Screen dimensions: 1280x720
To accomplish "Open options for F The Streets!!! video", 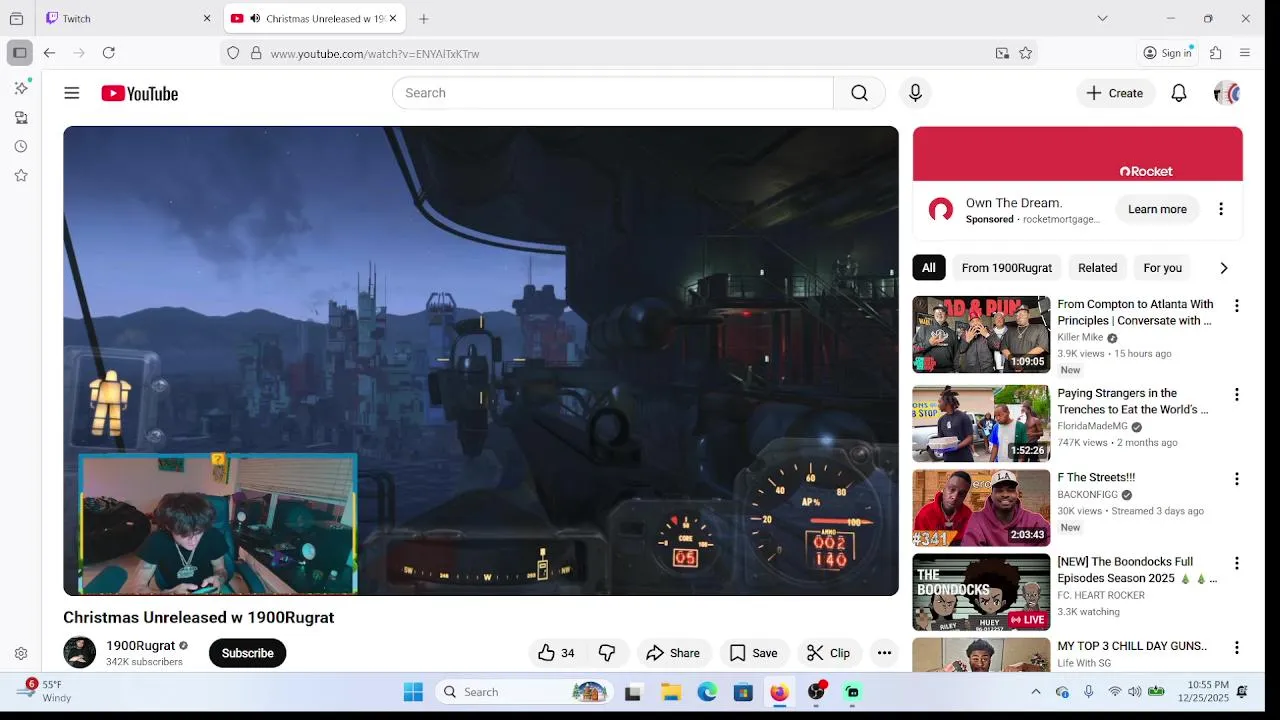I will click(x=1236, y=479).
